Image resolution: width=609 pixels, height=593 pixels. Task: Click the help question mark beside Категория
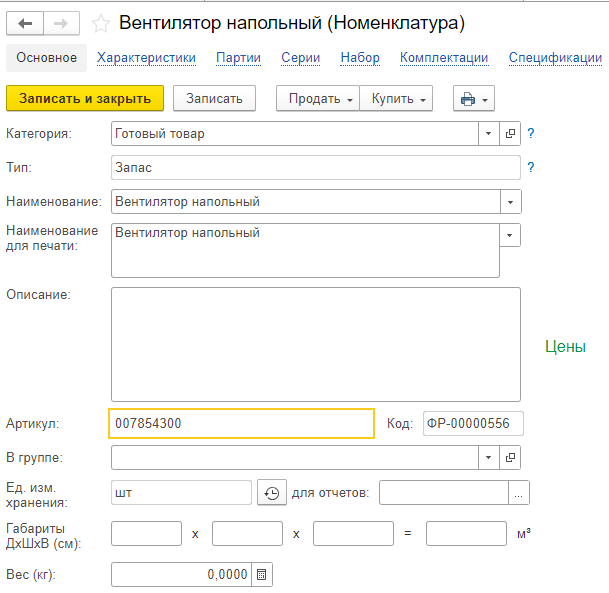pos(531,133)
